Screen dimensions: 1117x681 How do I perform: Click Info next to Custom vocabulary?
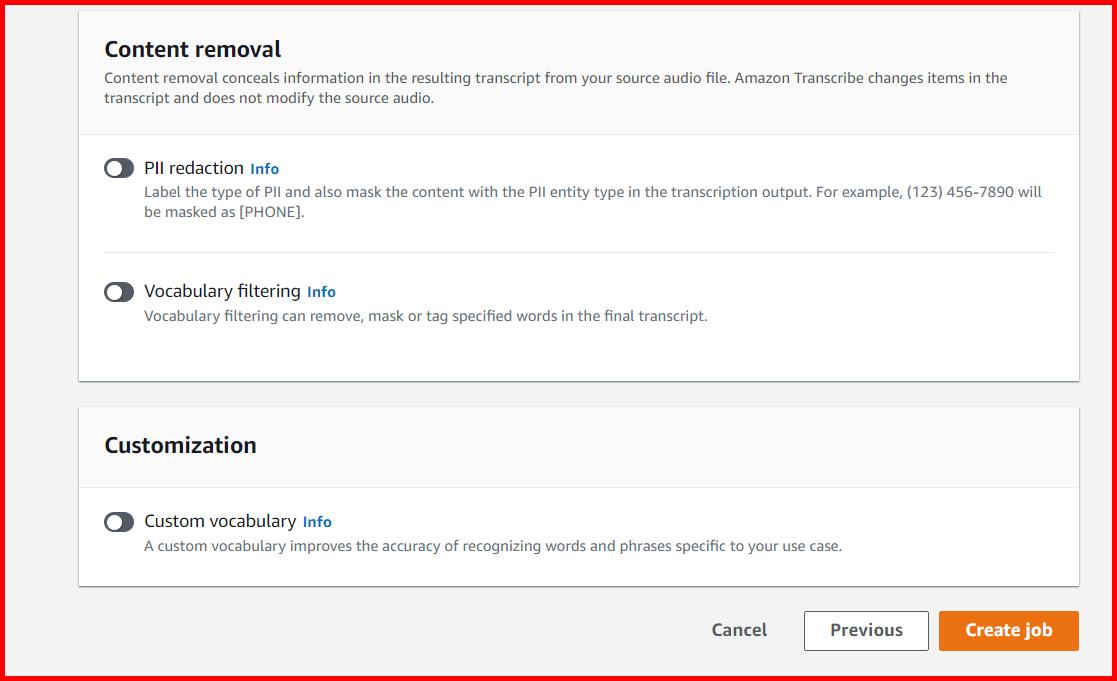coord(317,521)
